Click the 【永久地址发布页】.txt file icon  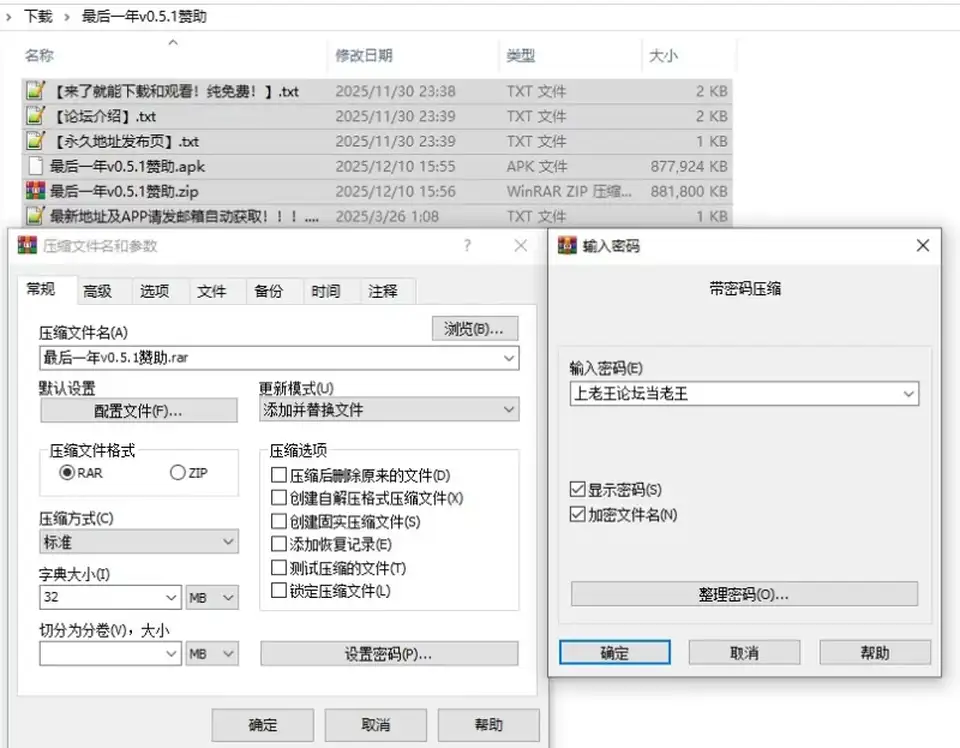tap(36, 141)
